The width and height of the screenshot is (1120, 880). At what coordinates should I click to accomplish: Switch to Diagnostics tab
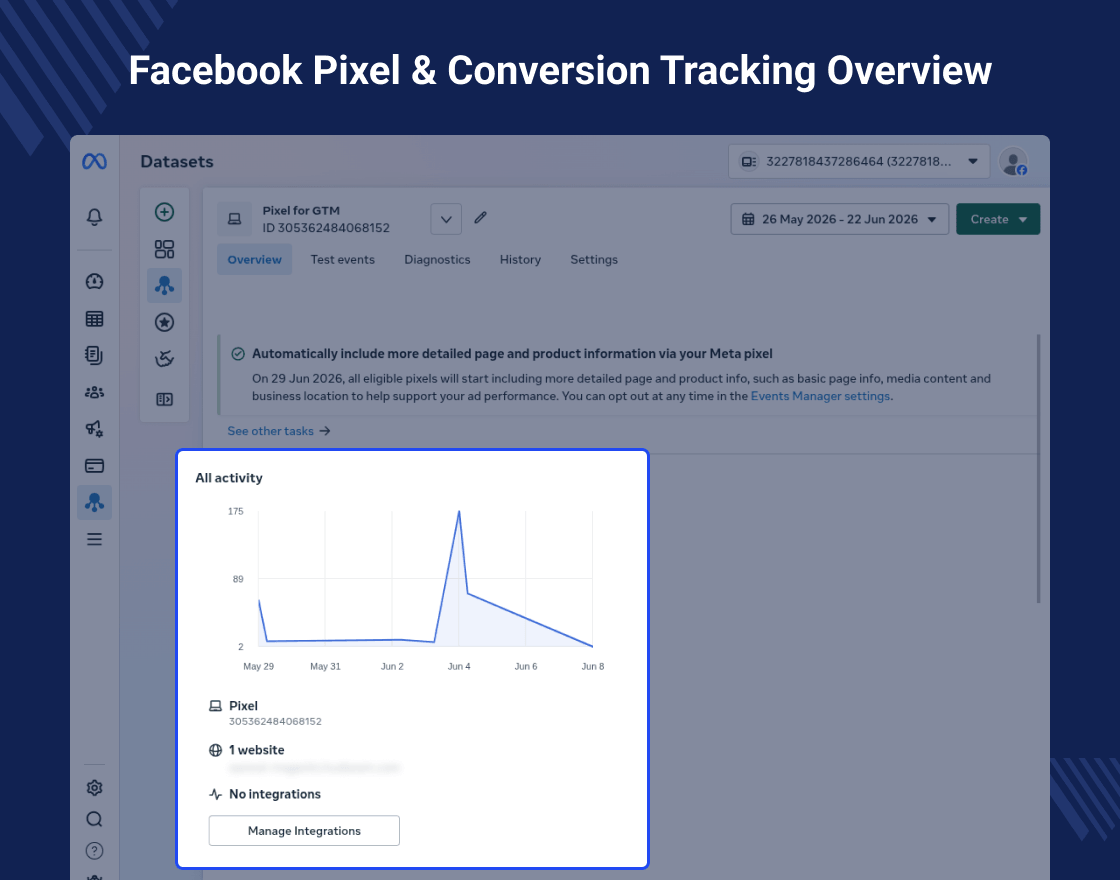coord(437,259)
